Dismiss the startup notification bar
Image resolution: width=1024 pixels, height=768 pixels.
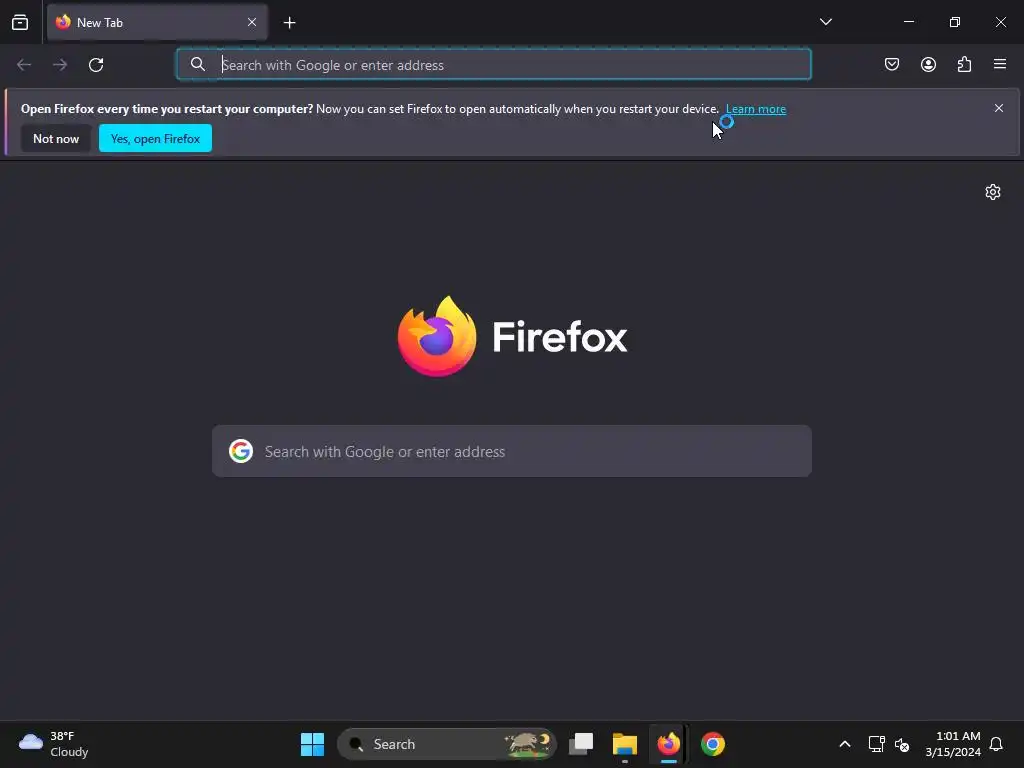(x=999, y=108)
